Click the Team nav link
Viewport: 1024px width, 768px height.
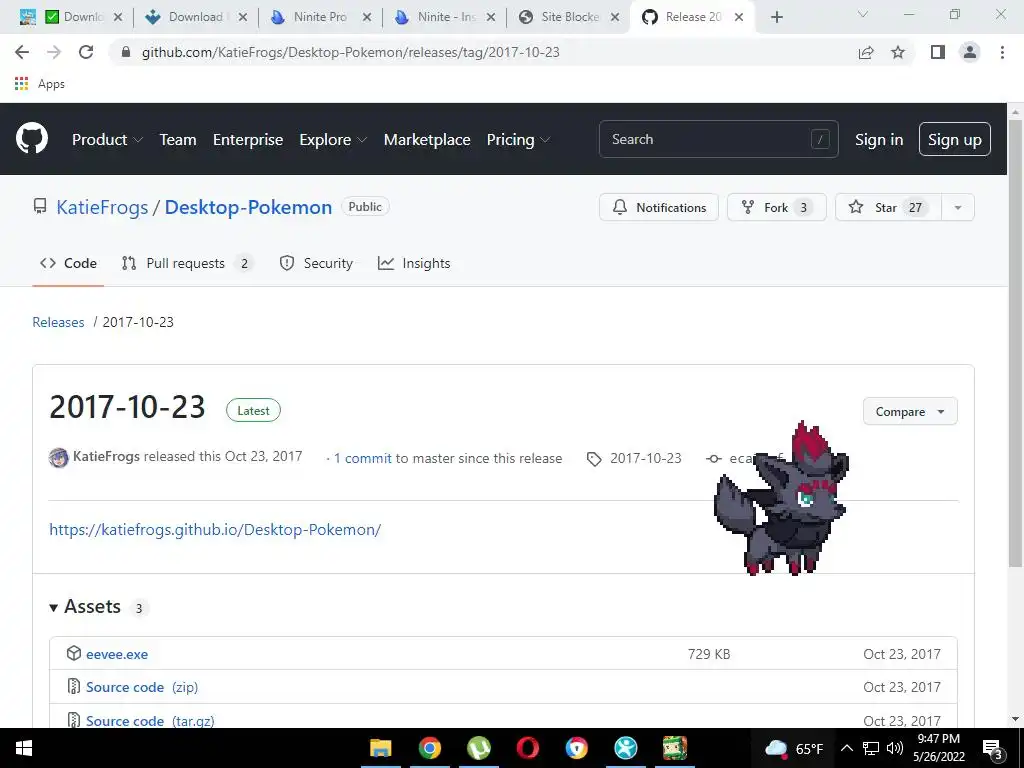point(178,139)
